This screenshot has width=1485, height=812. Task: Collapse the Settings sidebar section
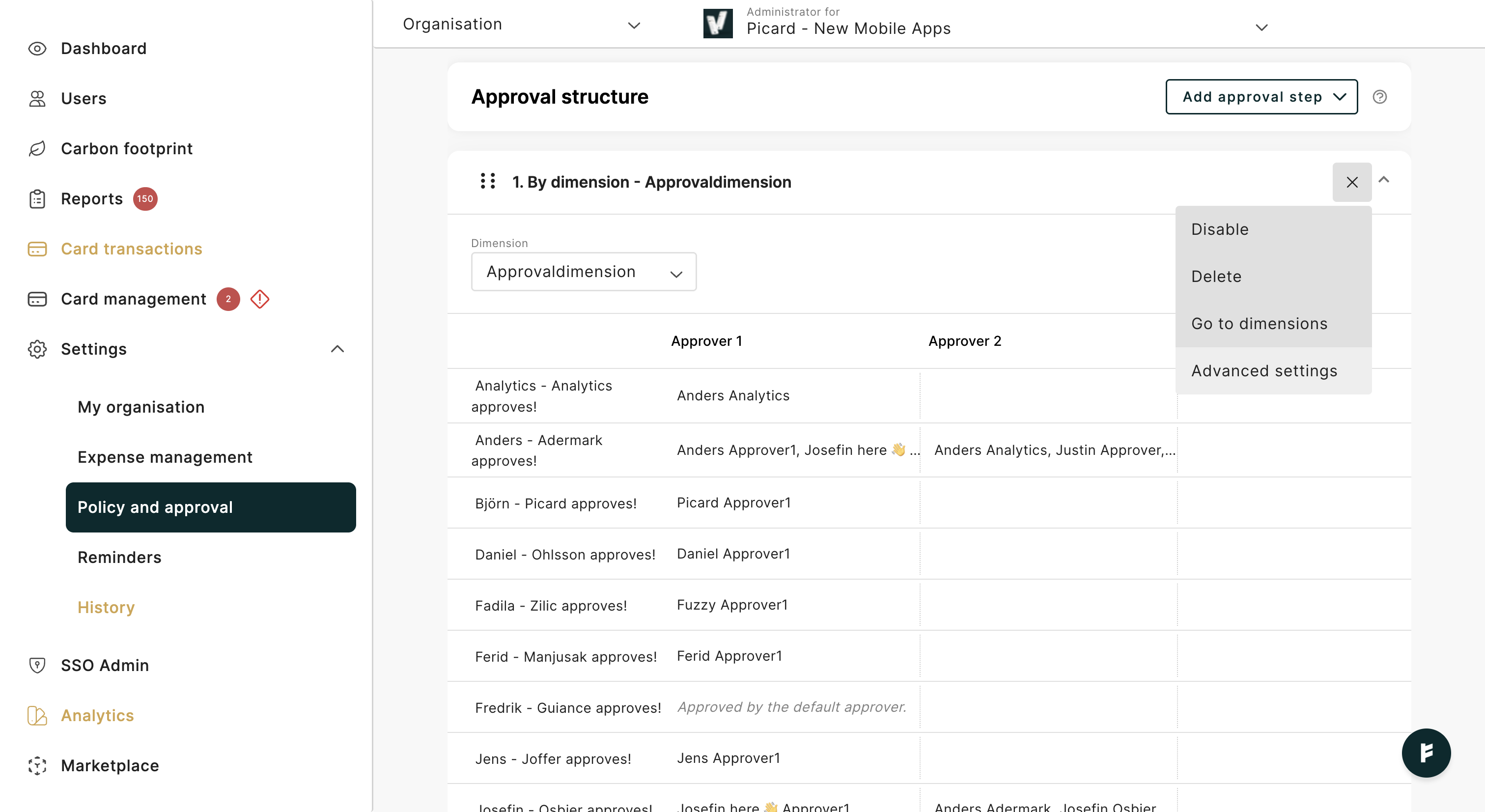[337, 349]
